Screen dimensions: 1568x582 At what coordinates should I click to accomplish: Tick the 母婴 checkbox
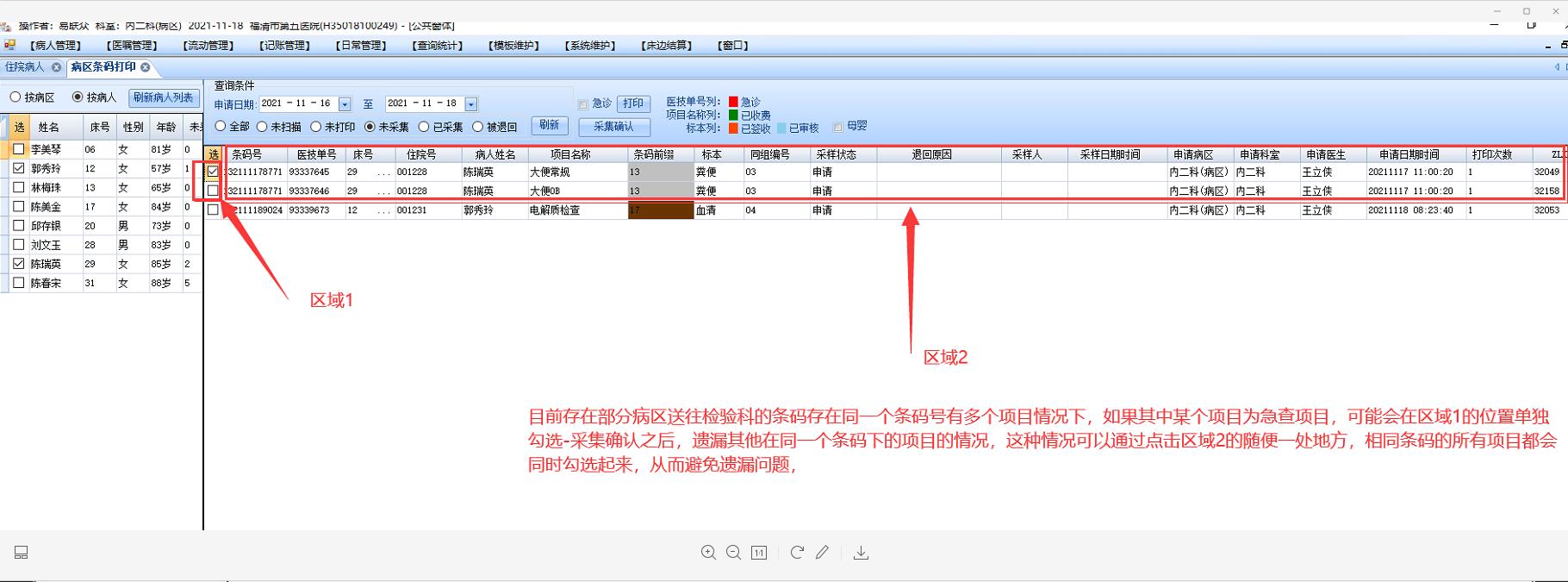coord(838,127)
